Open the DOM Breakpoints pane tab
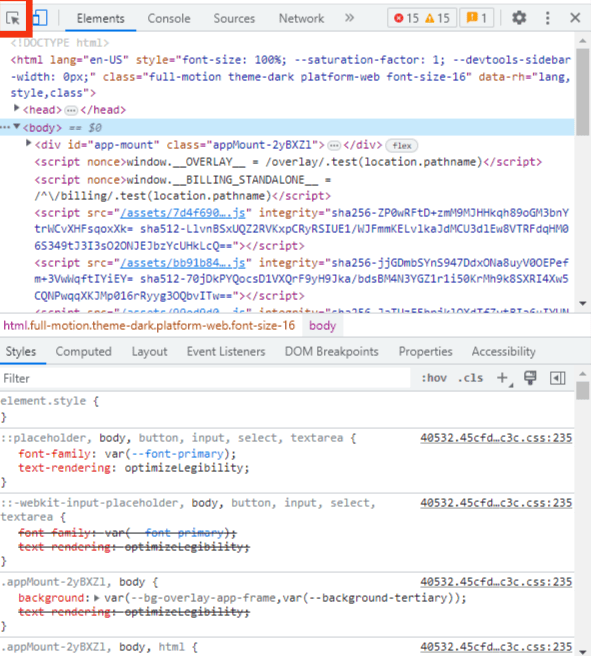Image resolution: width=591 pixels, height=656 pixels. tap(332, 351)
